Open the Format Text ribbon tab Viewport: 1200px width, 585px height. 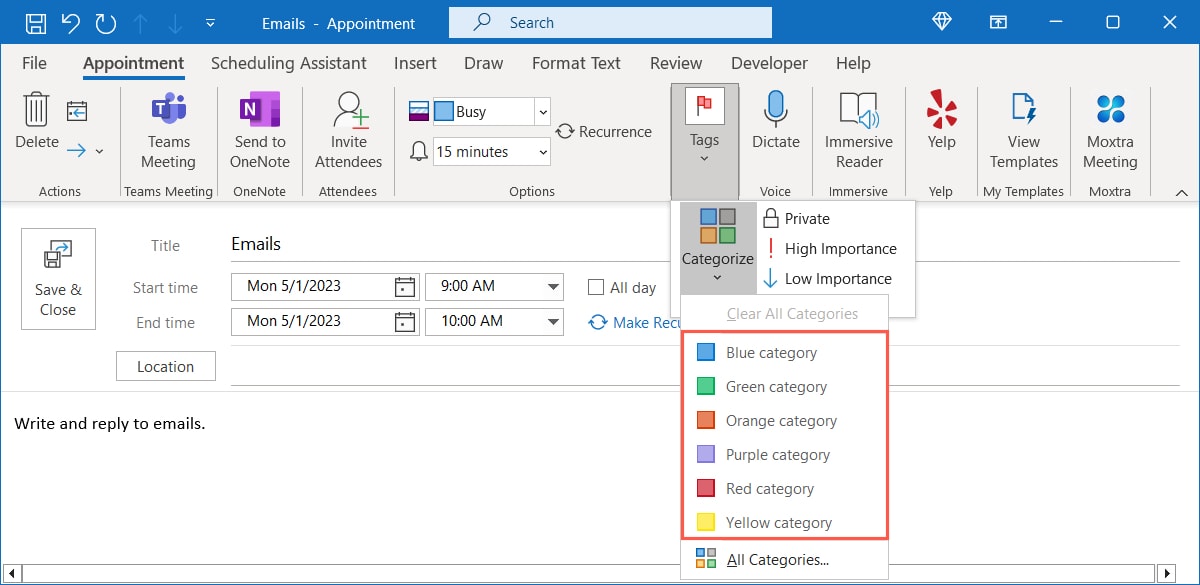(x=576, y=63)
